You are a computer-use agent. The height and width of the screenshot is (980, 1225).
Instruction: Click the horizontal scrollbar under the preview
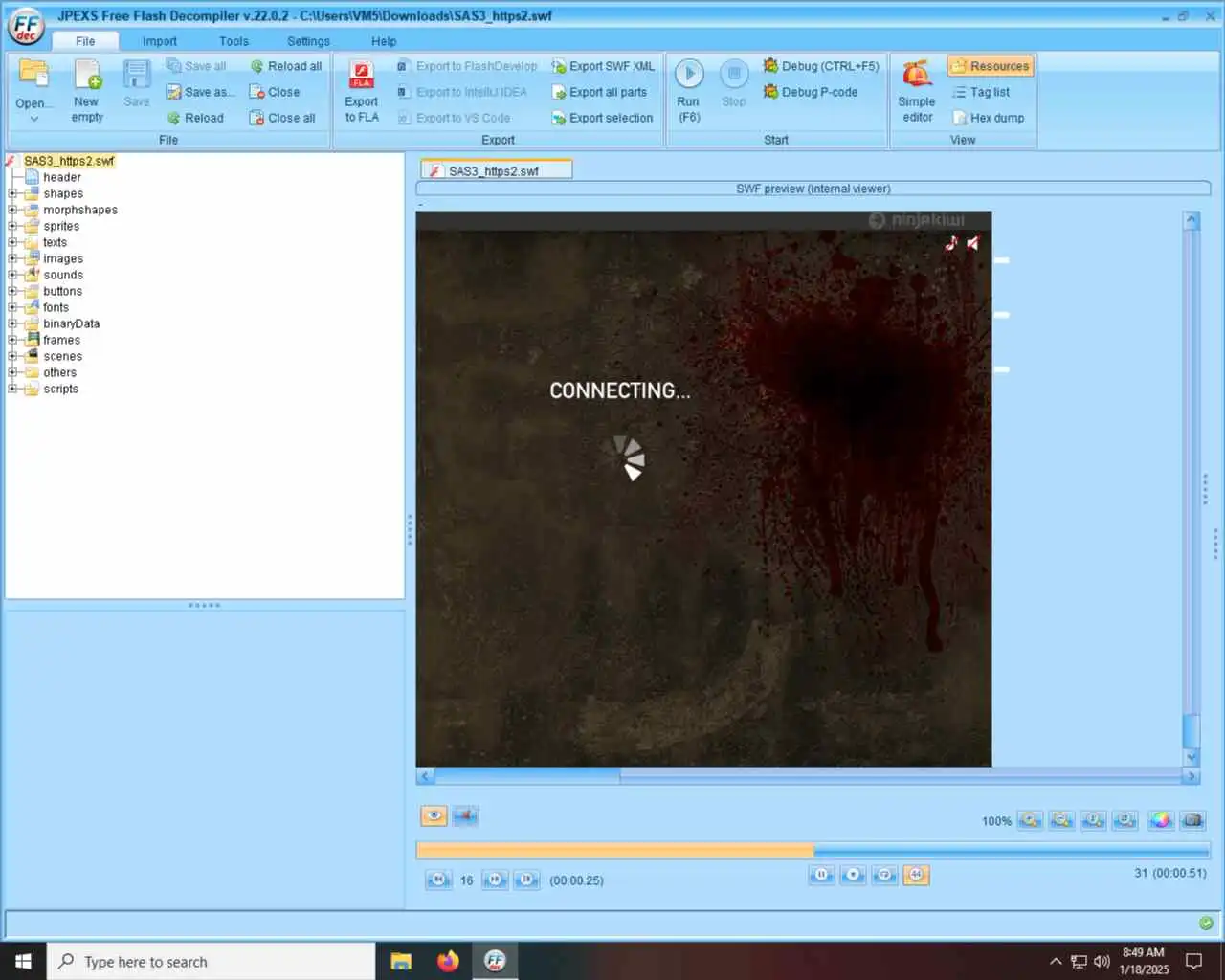tap(809, 776)
